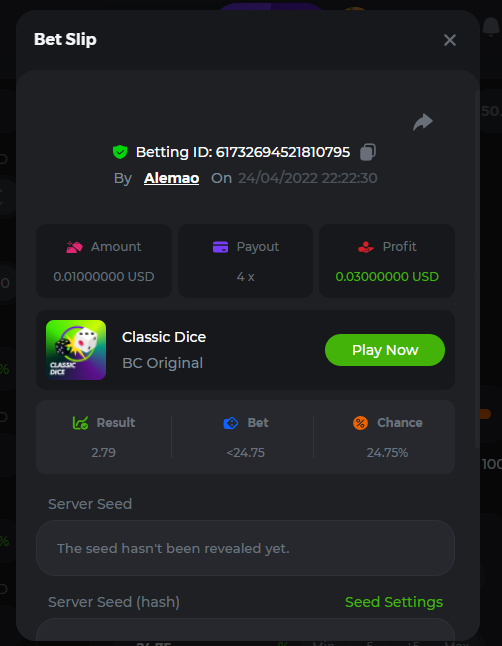Click the profit value 0.03000000 USD

point(387,276)
